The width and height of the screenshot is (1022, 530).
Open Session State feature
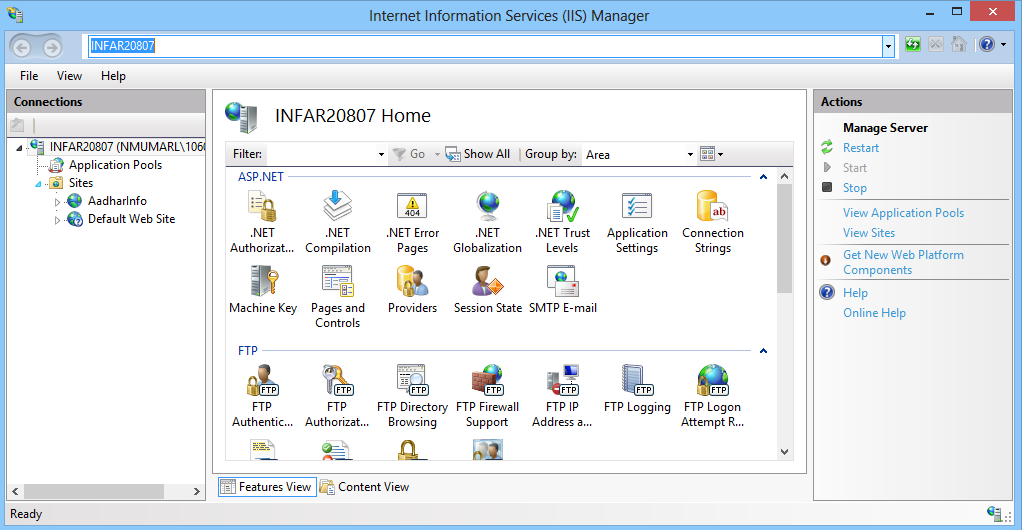point(488,290)
